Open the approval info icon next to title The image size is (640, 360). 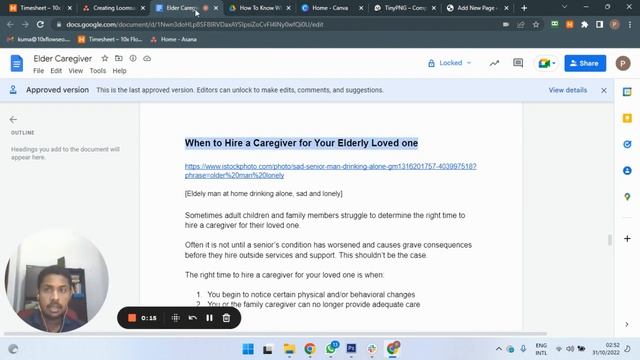click(x=133, y=58)
